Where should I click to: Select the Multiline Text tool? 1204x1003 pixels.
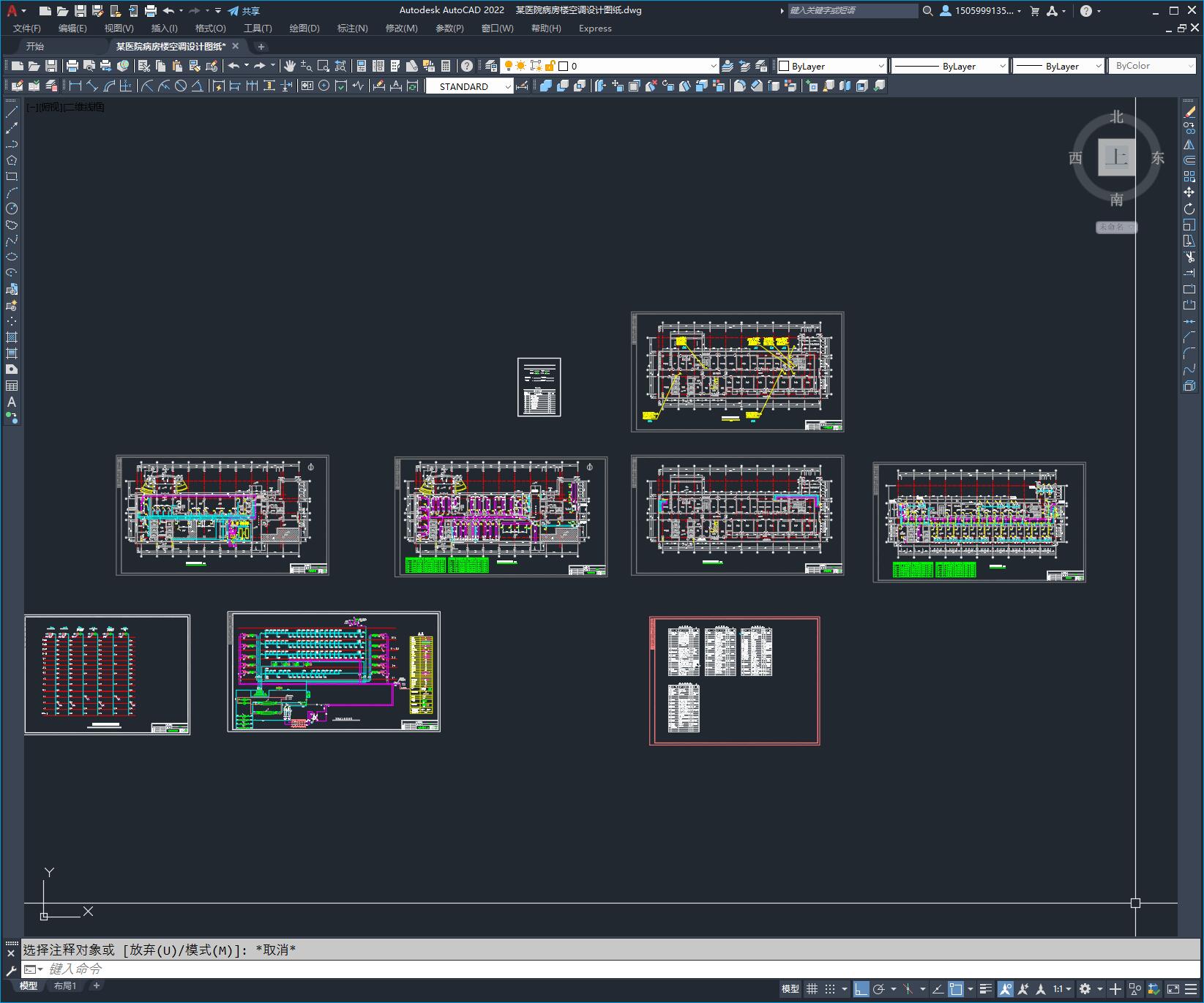pyautogui.click(x=12, y=402)
